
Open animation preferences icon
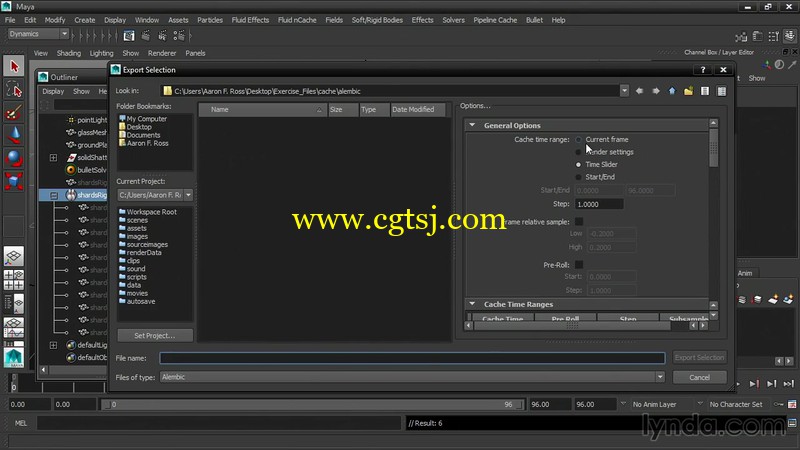click(x=792, y=404)
